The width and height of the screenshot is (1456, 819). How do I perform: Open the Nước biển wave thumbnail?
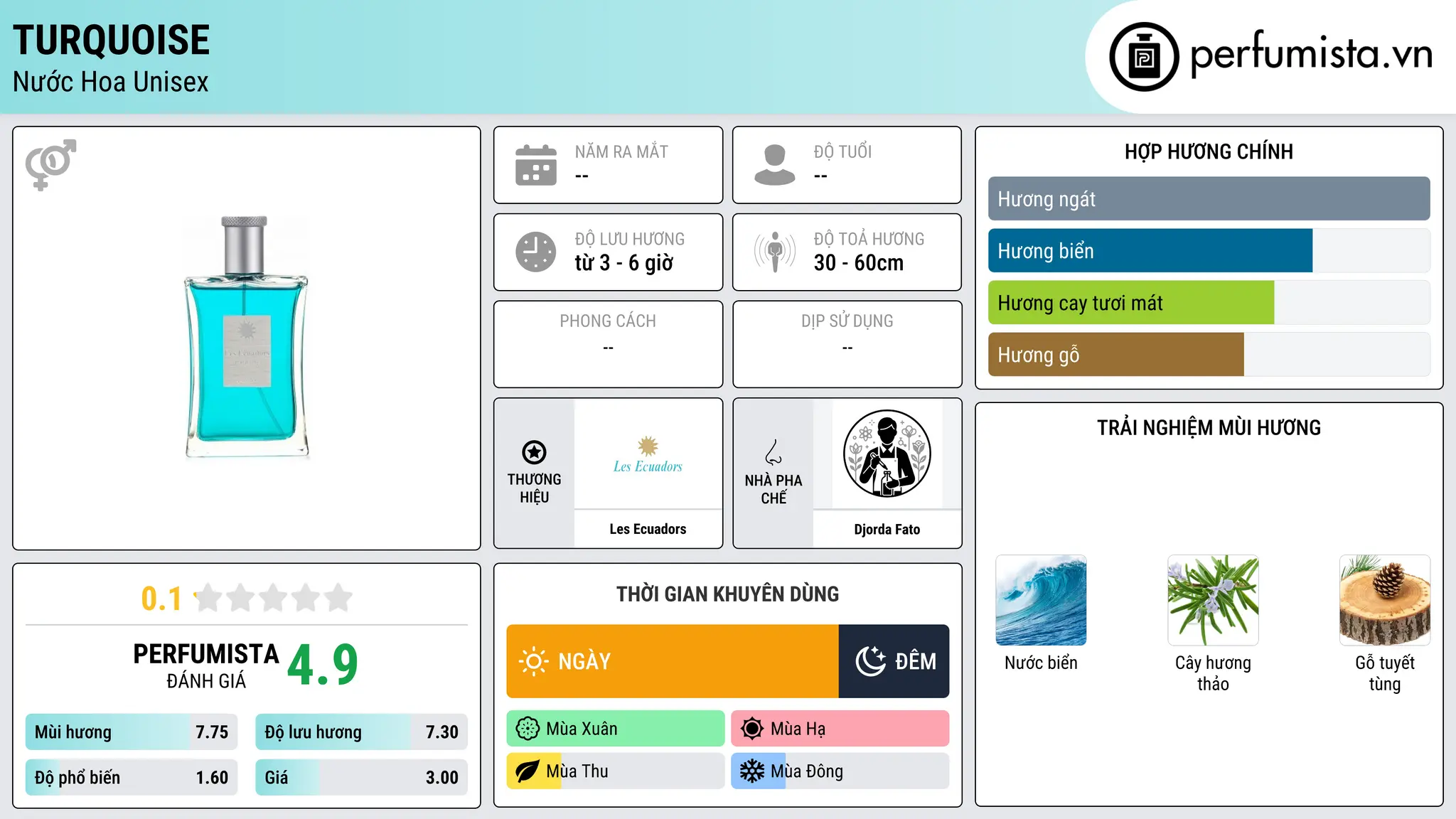1041,600
